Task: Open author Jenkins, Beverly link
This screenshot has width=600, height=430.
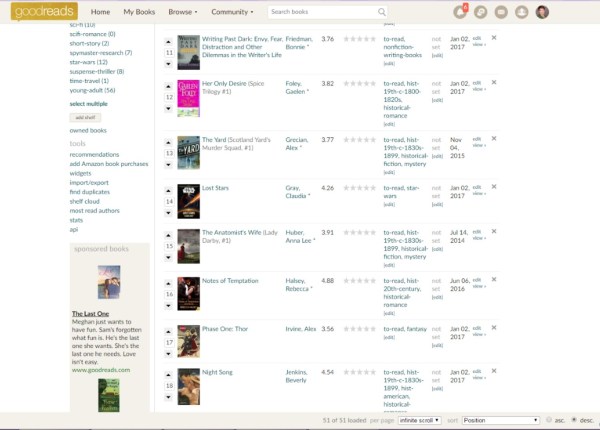Action: click(x=296, y=376)
